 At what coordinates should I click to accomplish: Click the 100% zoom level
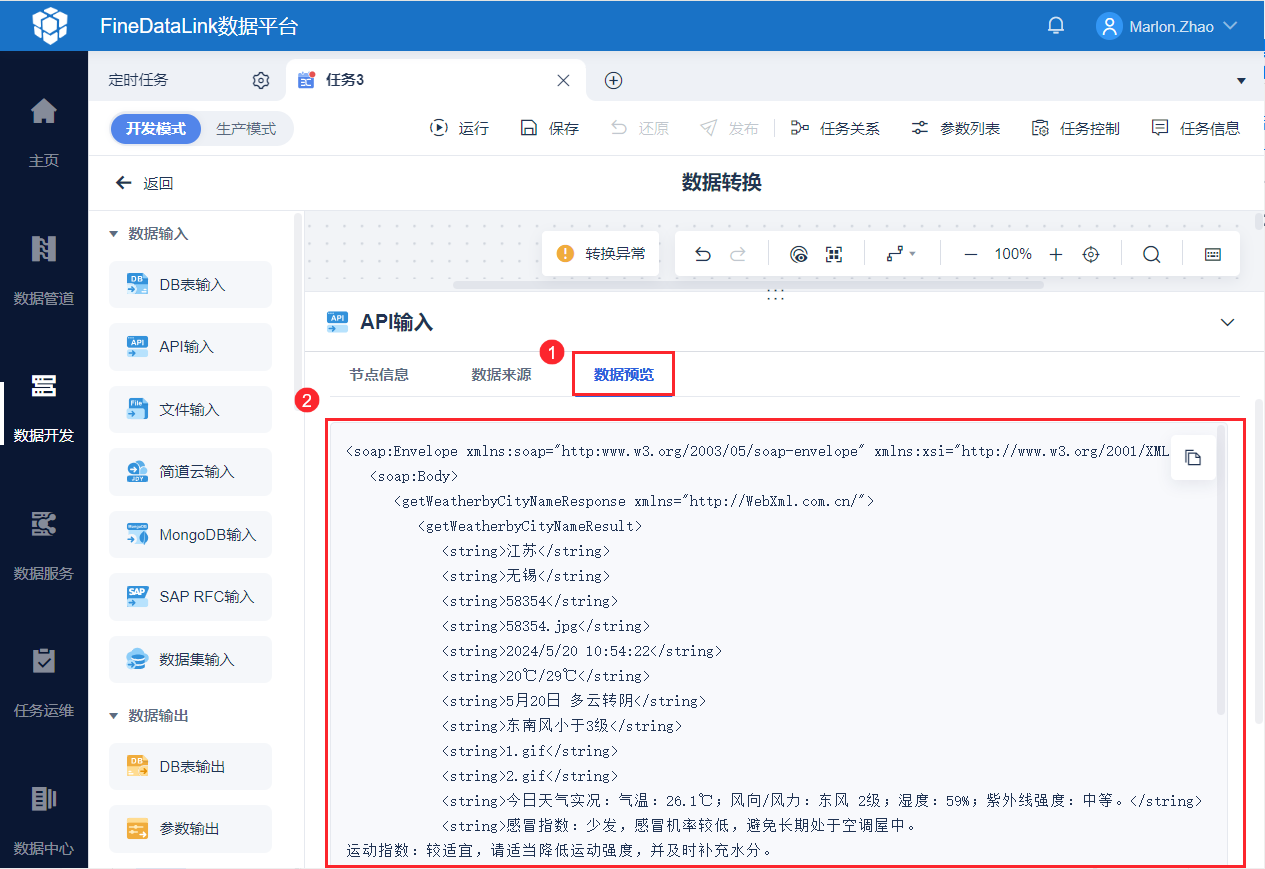tap(1013, 254)
